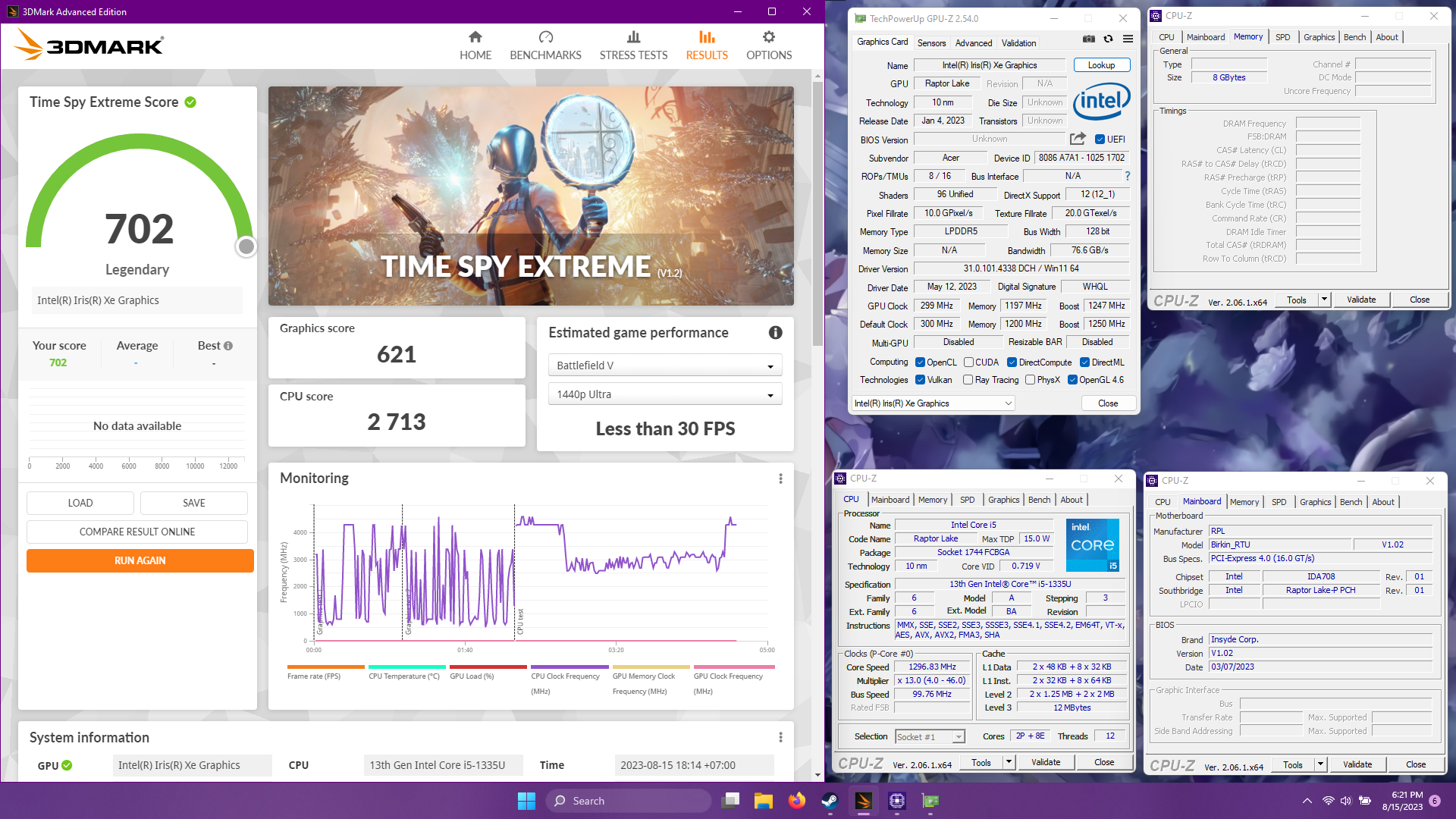Click the taskbar Search box
Screen dimensions: 1456x819
[629, 801]
